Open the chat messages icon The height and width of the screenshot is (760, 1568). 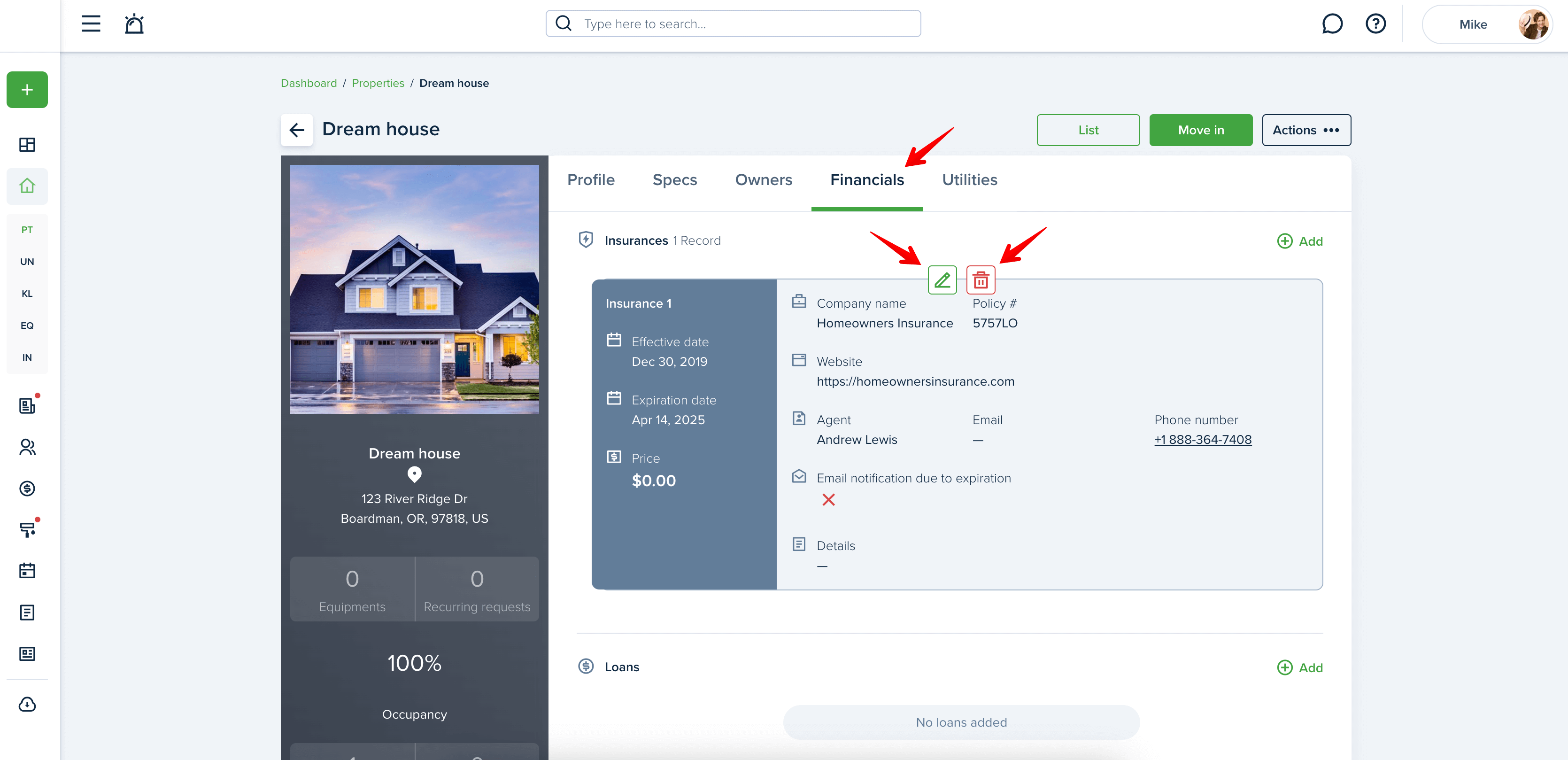point(1332,24)
